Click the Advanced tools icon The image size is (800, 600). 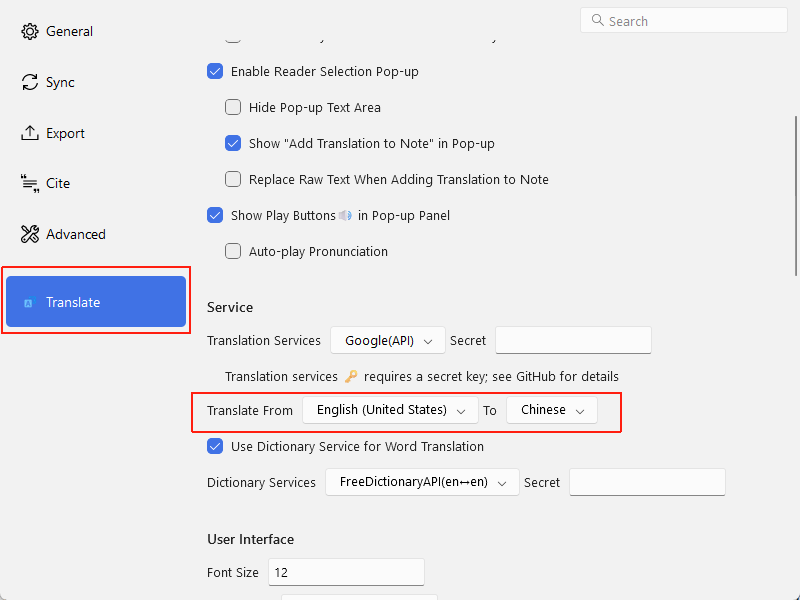click(x=30, y=234)
